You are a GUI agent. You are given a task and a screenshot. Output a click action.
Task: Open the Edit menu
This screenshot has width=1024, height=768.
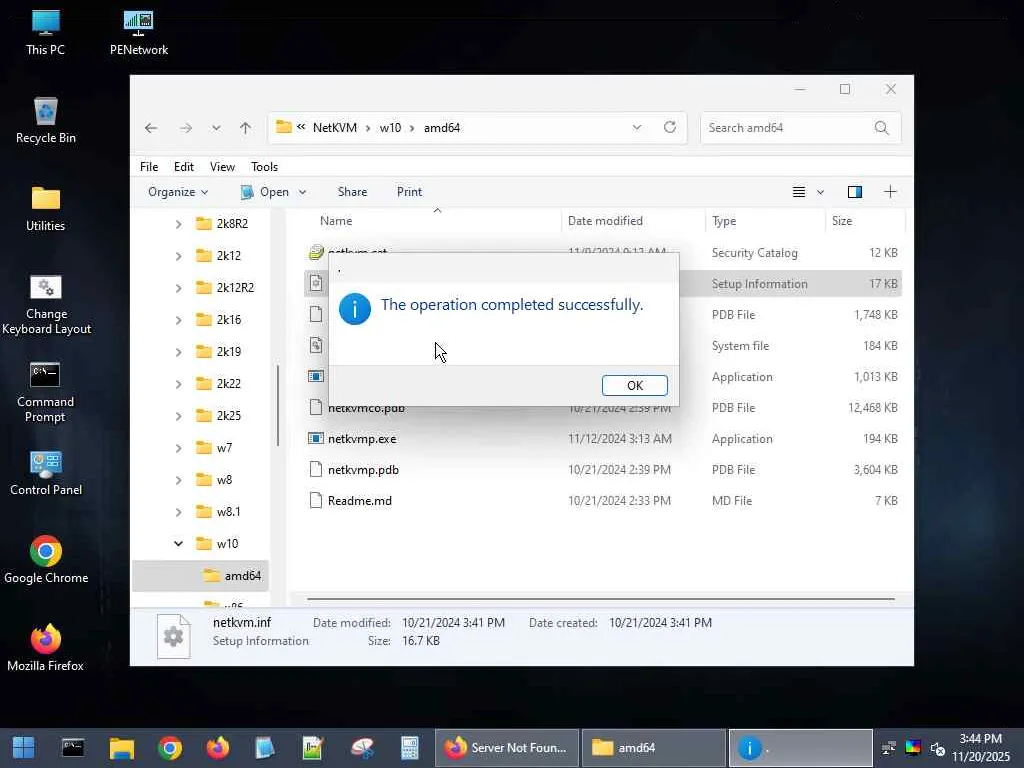184,167
